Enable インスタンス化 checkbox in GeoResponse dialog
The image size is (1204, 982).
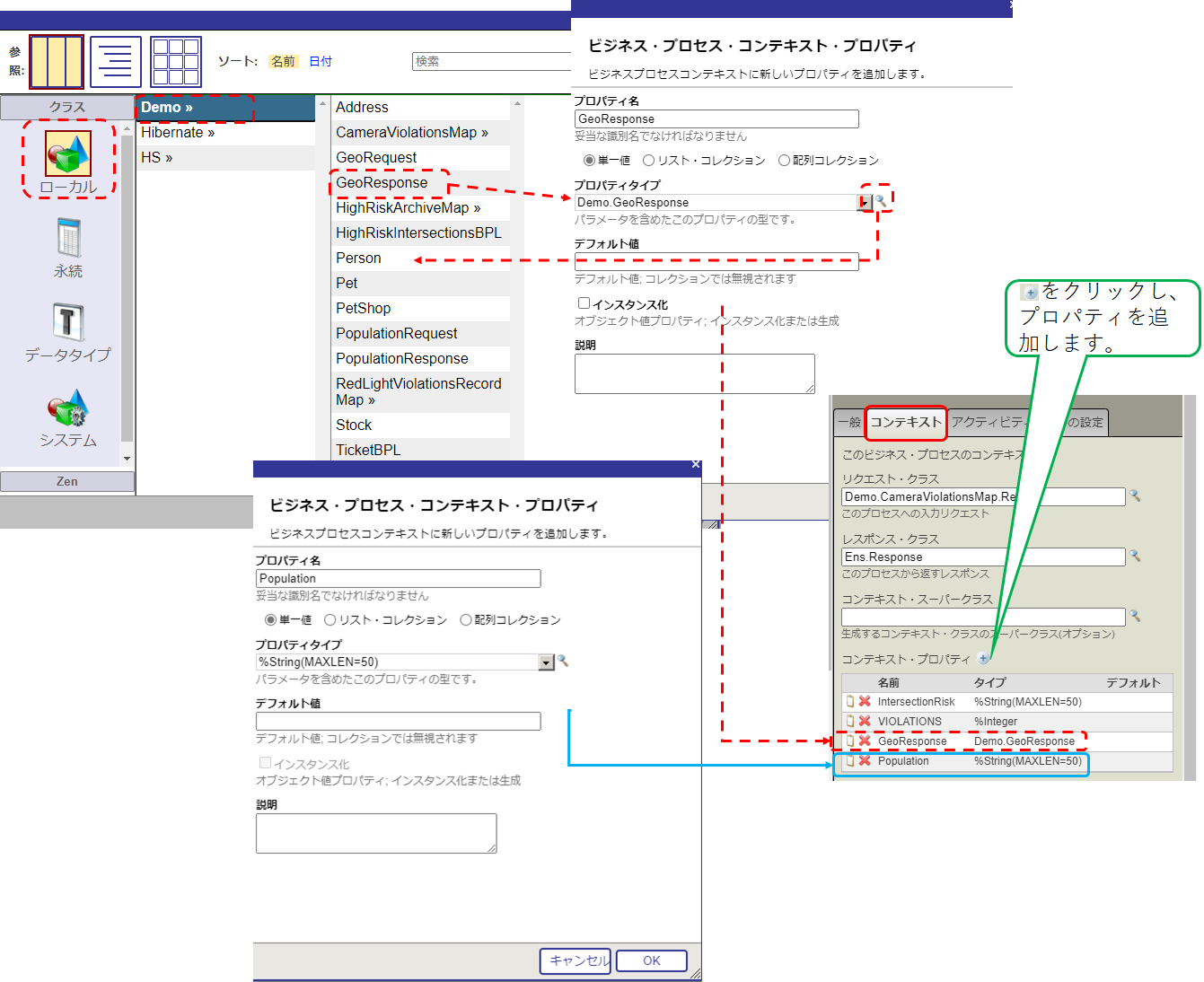(x=584, y=303)
